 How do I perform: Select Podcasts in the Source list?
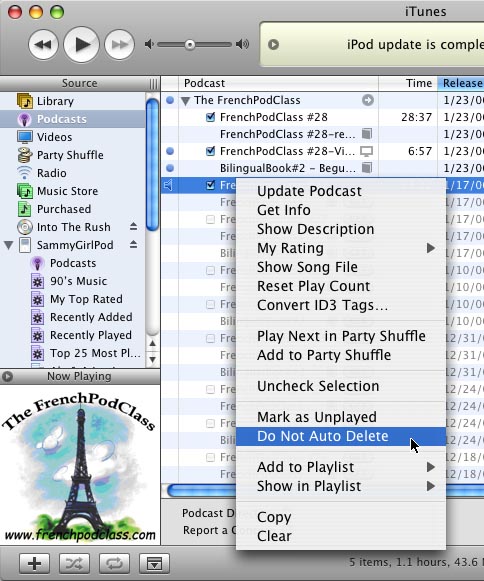(x=72, y=119)
